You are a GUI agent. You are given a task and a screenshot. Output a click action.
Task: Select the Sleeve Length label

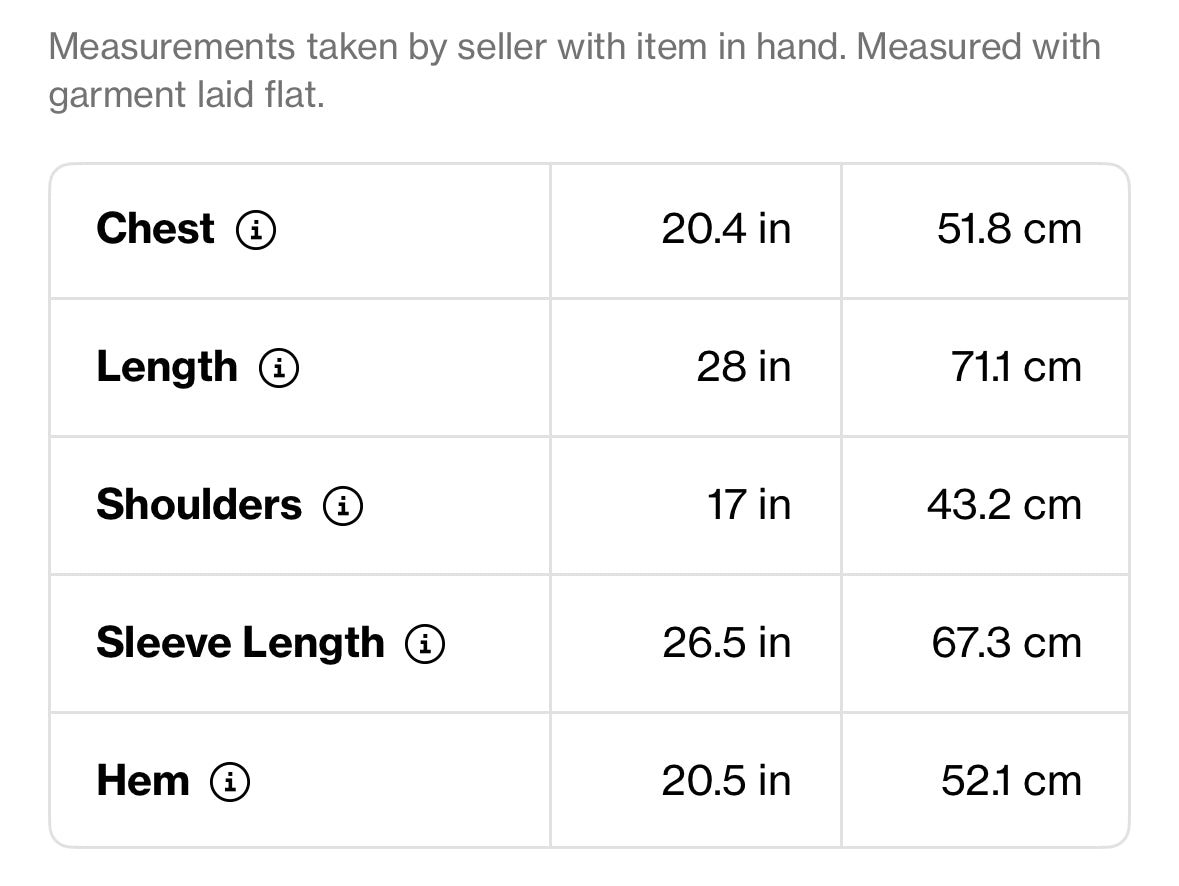[241, 644]
